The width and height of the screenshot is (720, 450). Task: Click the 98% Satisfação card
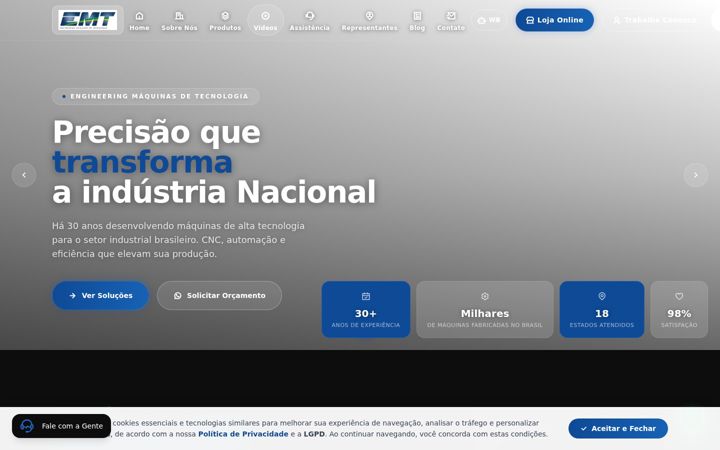coord(679,309)
